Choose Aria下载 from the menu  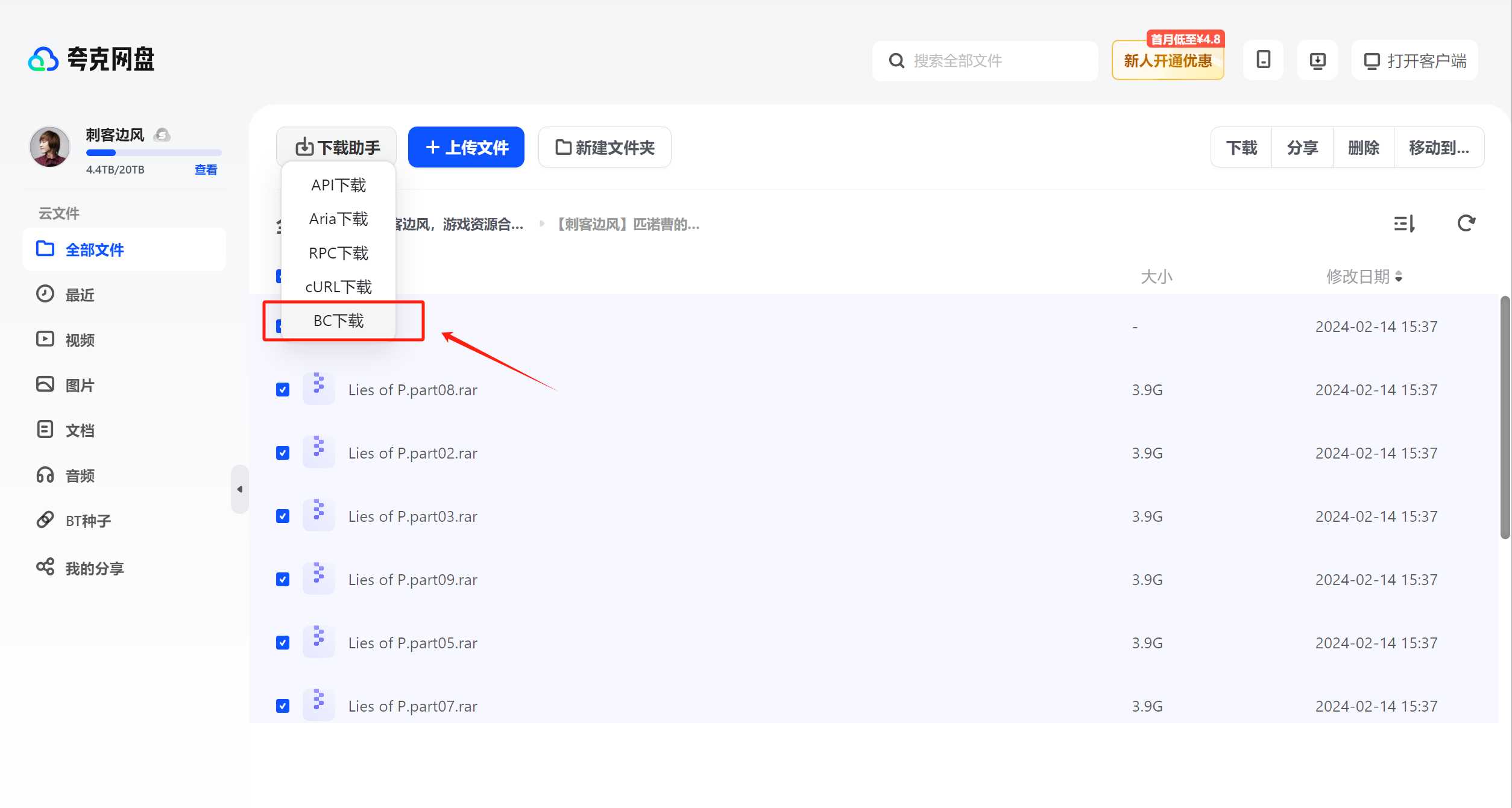click(338, 219)
